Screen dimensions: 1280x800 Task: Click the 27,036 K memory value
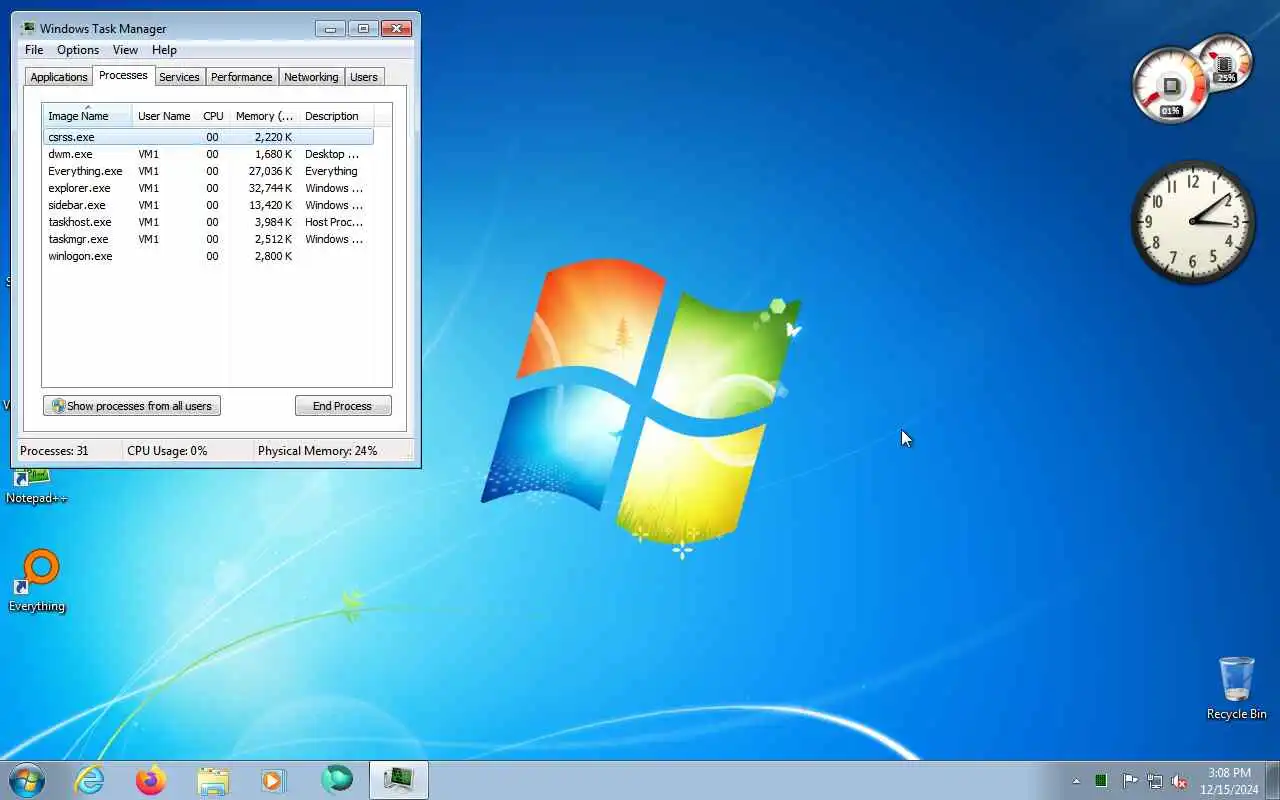270,171
